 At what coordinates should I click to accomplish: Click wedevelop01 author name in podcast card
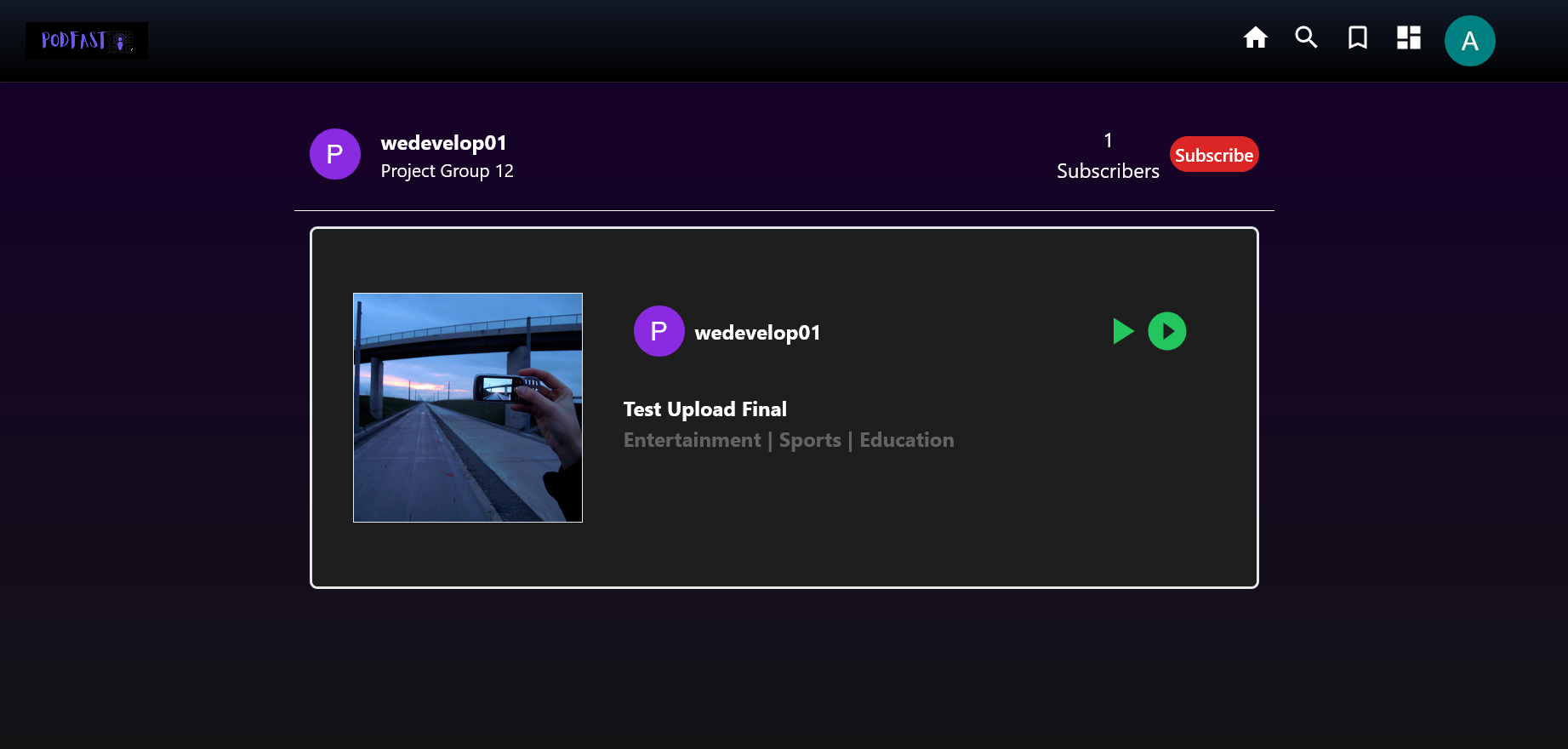[757, 333]
